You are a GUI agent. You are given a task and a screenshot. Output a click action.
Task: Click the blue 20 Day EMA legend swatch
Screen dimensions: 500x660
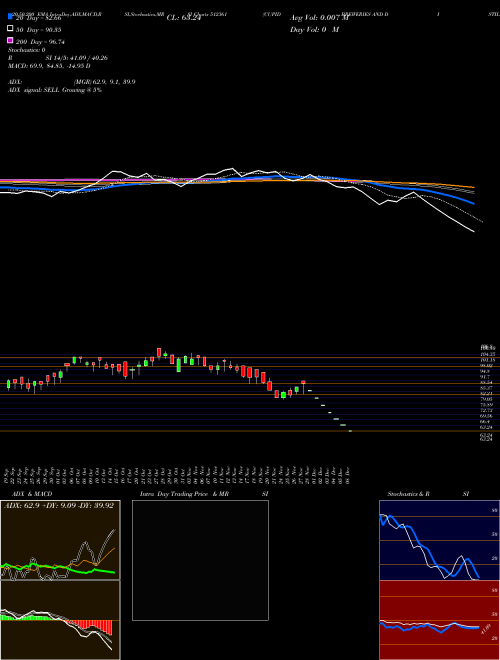point(10,16)
